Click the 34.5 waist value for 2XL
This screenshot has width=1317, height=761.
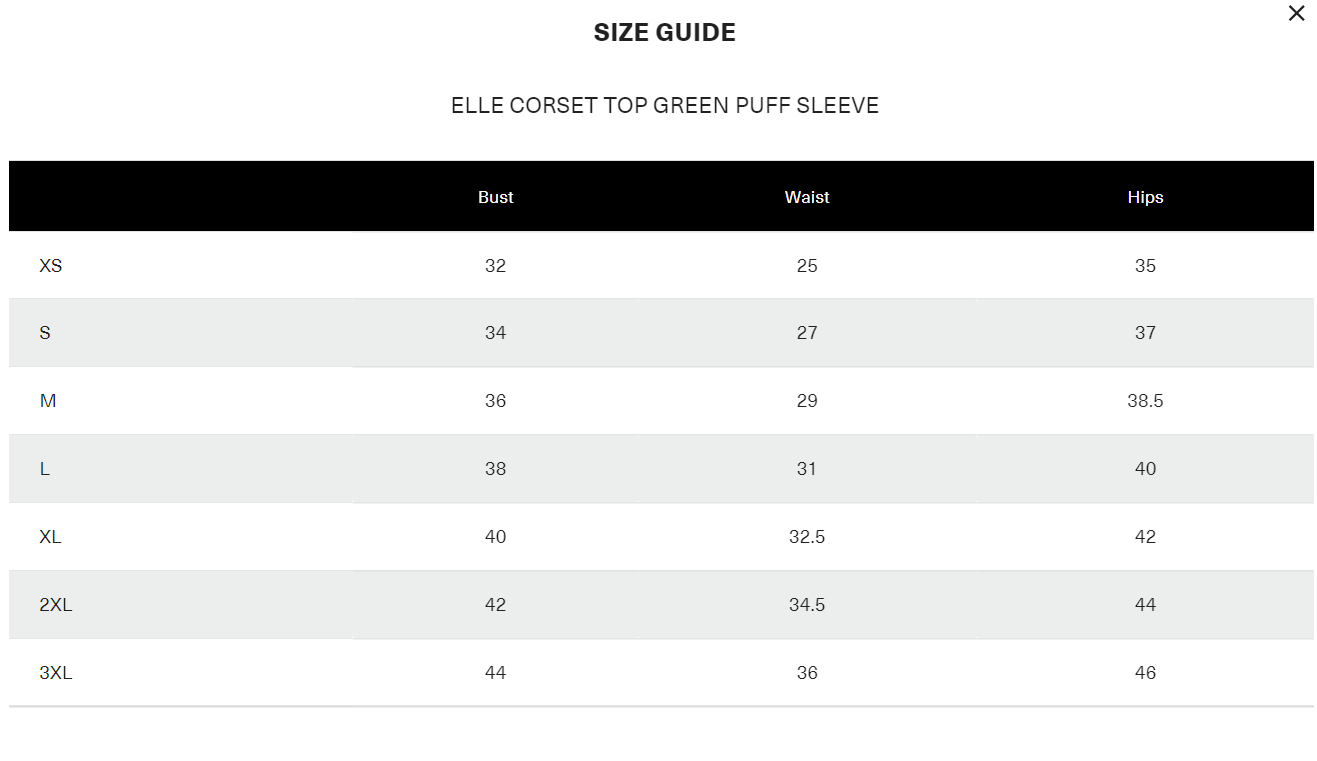(x=807, y=605)
